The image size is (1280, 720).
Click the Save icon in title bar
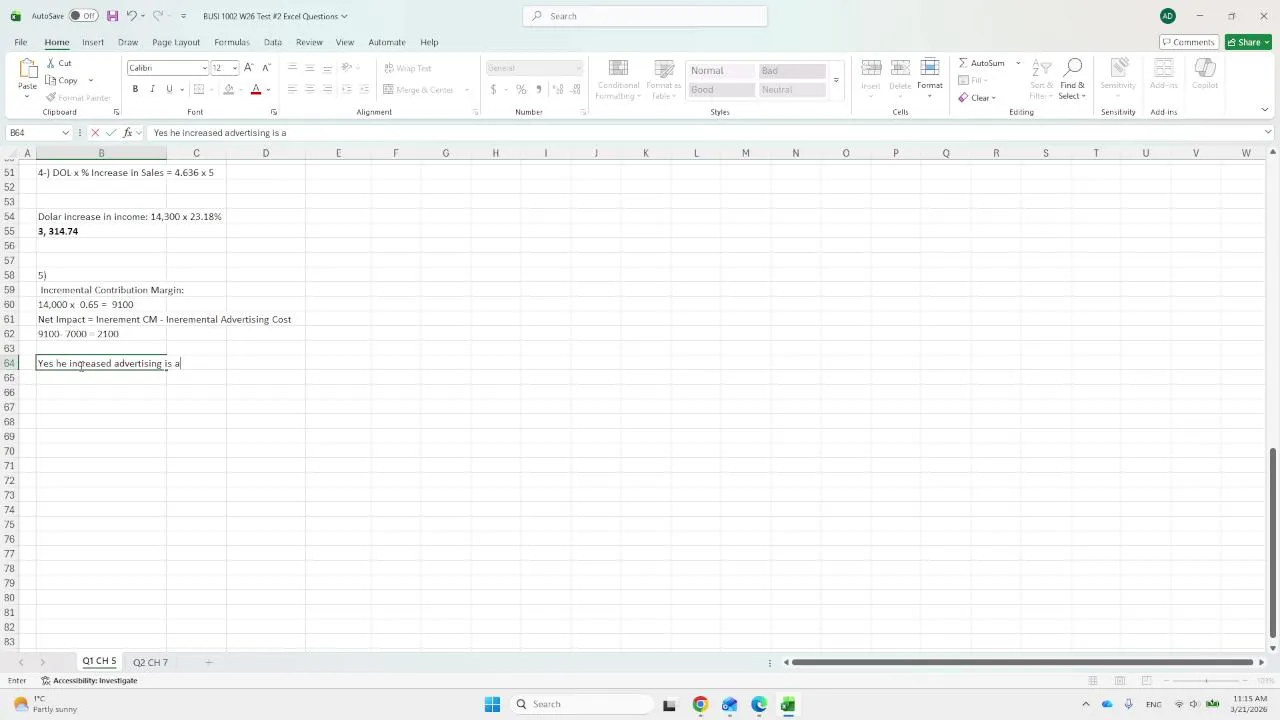pos(112,16)
